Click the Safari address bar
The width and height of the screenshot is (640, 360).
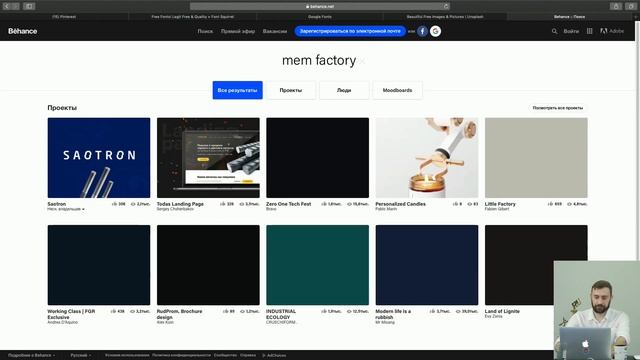[x=320, y=6]
